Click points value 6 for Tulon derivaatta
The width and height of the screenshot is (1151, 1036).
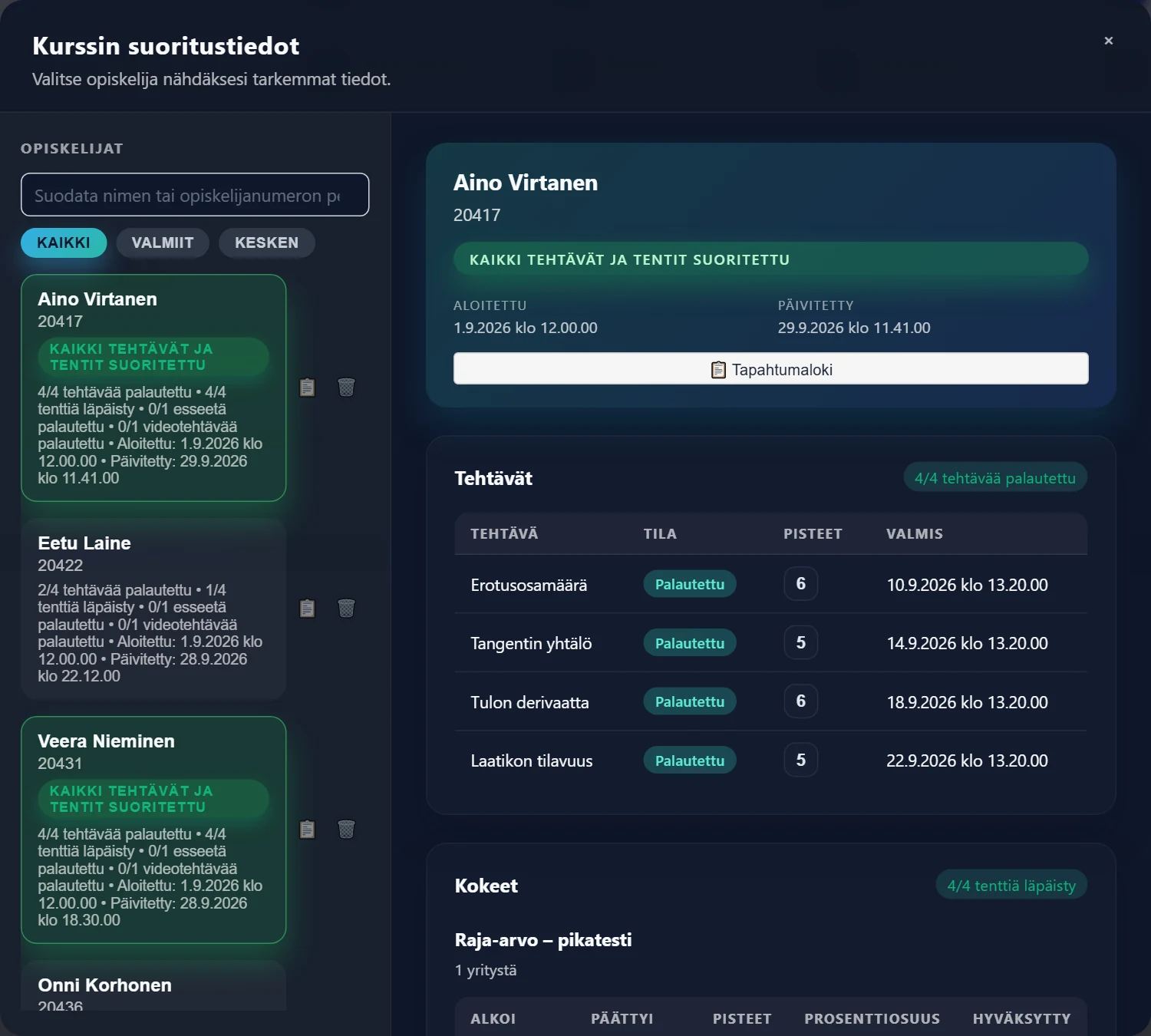(801, 701)
